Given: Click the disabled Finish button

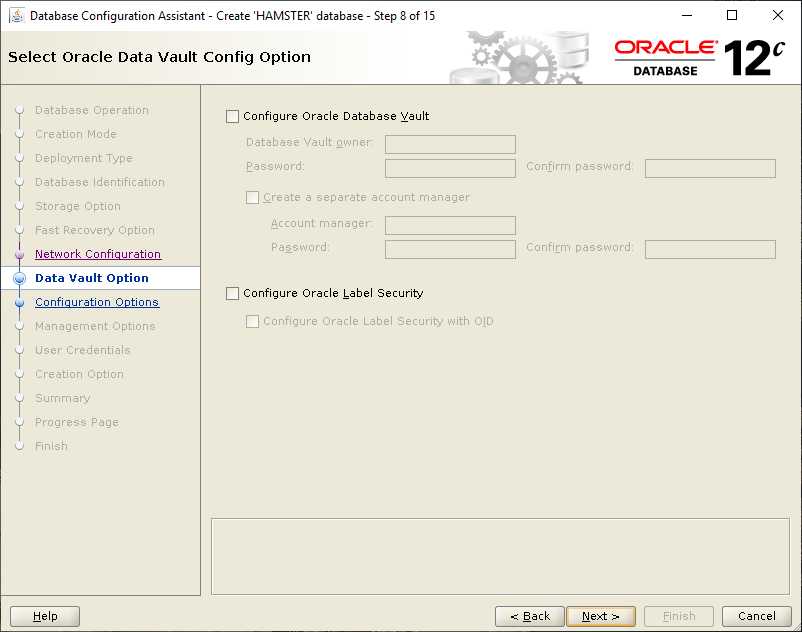Looking at the screenshot, I should (679, 616).
